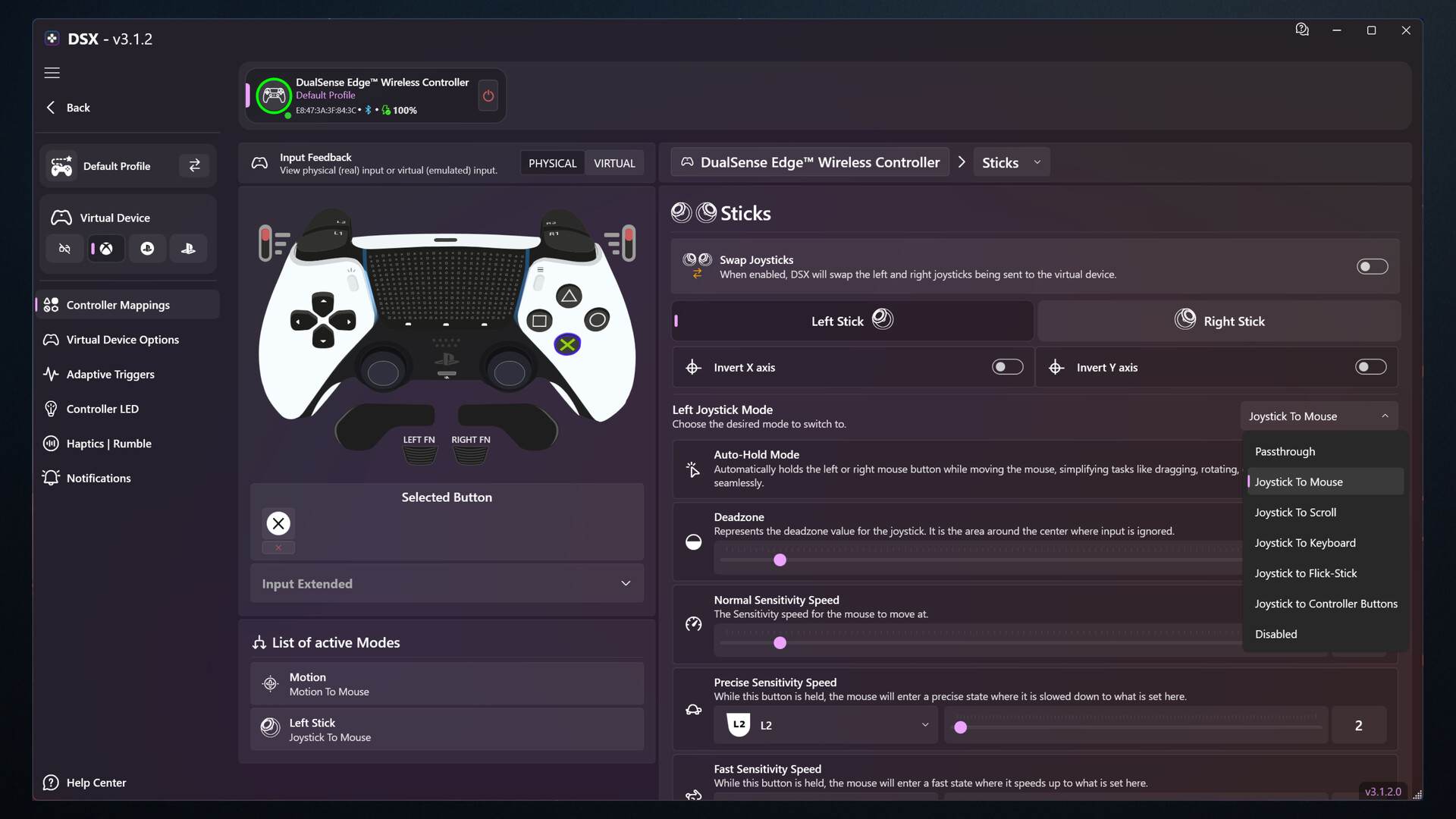Select Left Stick in the active modes list

point(447,729)
